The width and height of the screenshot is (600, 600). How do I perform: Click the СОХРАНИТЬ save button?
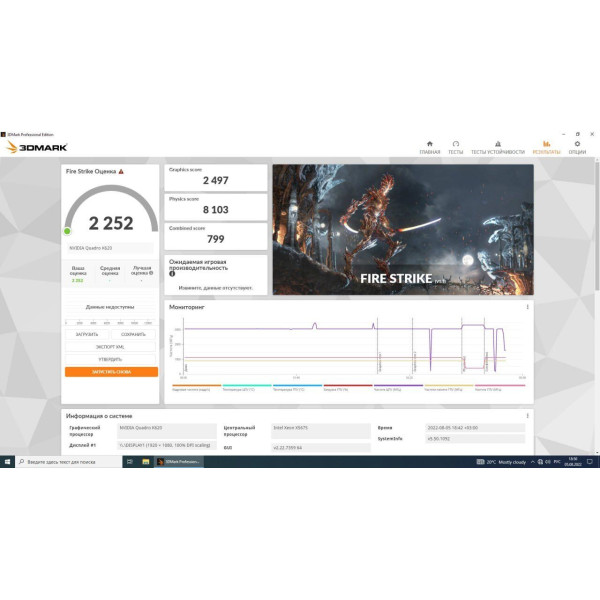pos(133,334)
